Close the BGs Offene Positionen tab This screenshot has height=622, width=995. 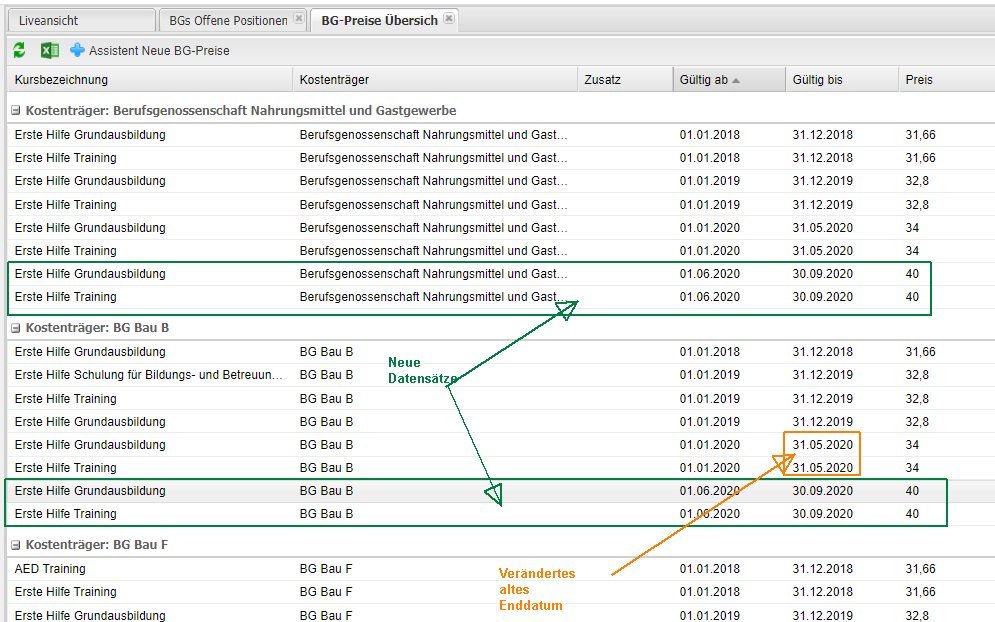click(299, 19)
